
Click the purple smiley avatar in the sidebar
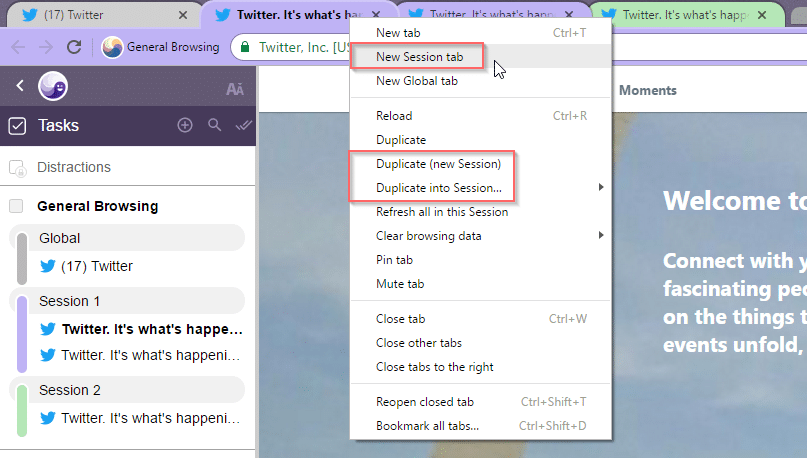52,85
